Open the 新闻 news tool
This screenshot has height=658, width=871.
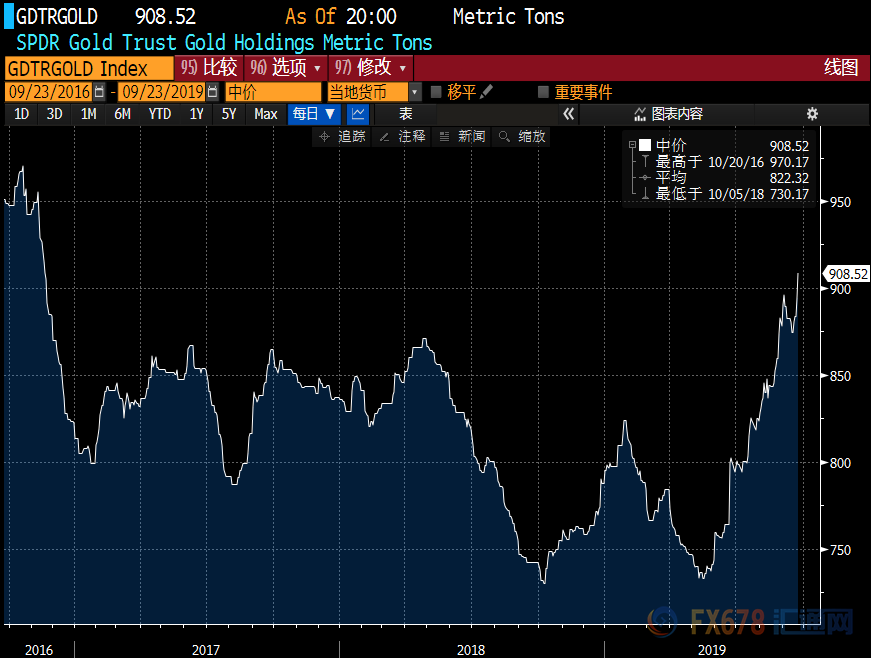(462, 137)
